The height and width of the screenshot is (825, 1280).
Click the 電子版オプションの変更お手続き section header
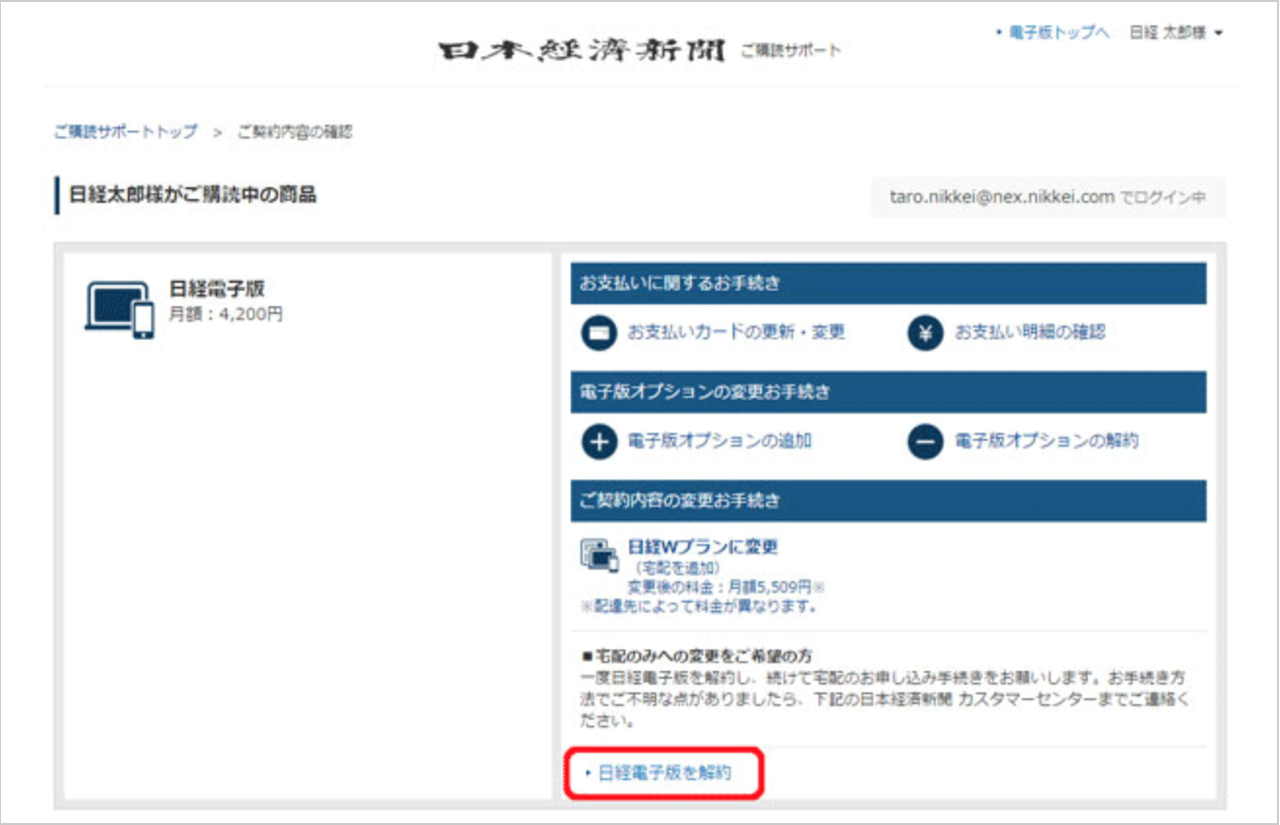[x=888, y=392]
